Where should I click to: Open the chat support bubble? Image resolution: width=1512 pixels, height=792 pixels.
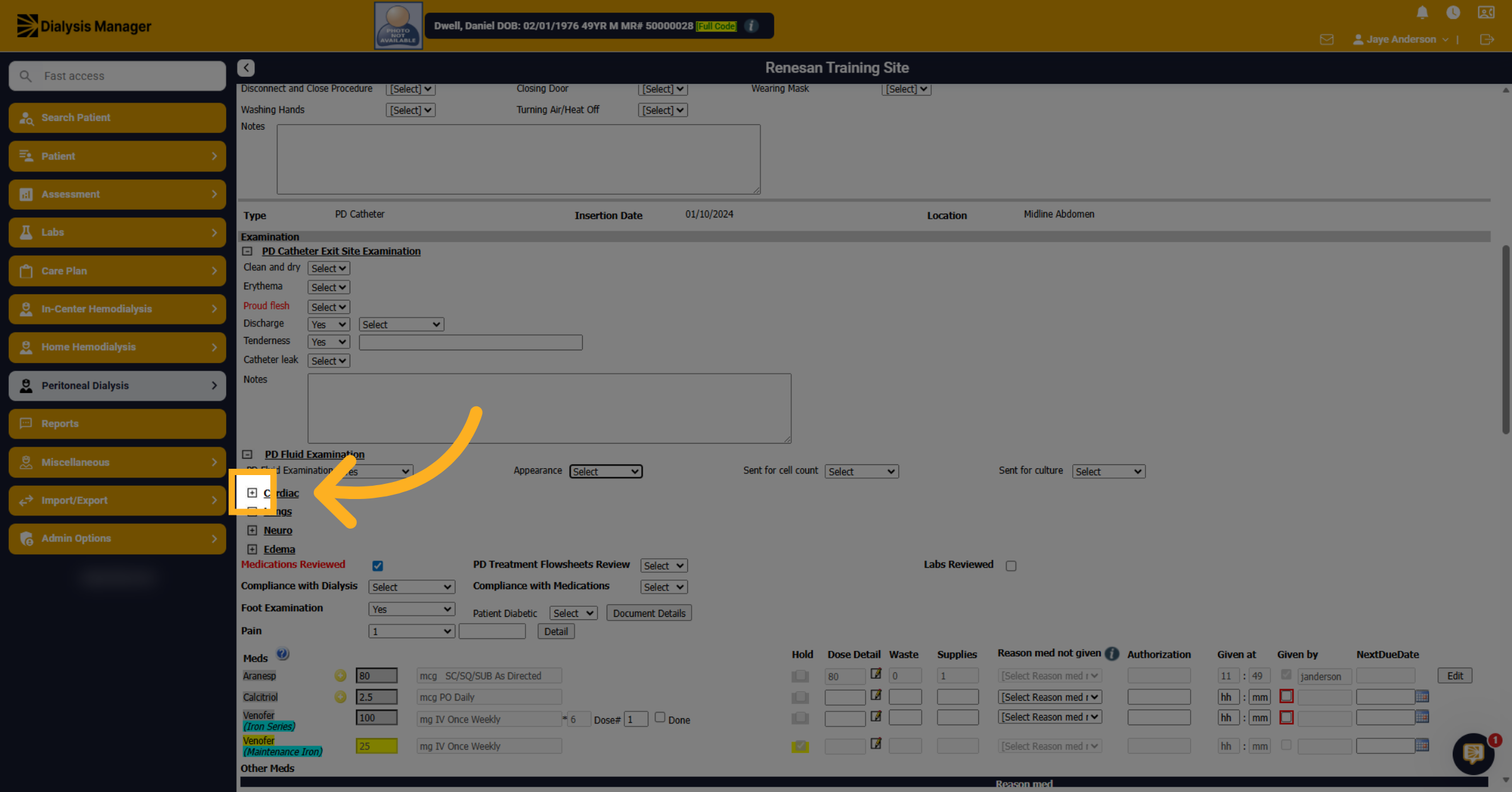(1473, 752)
